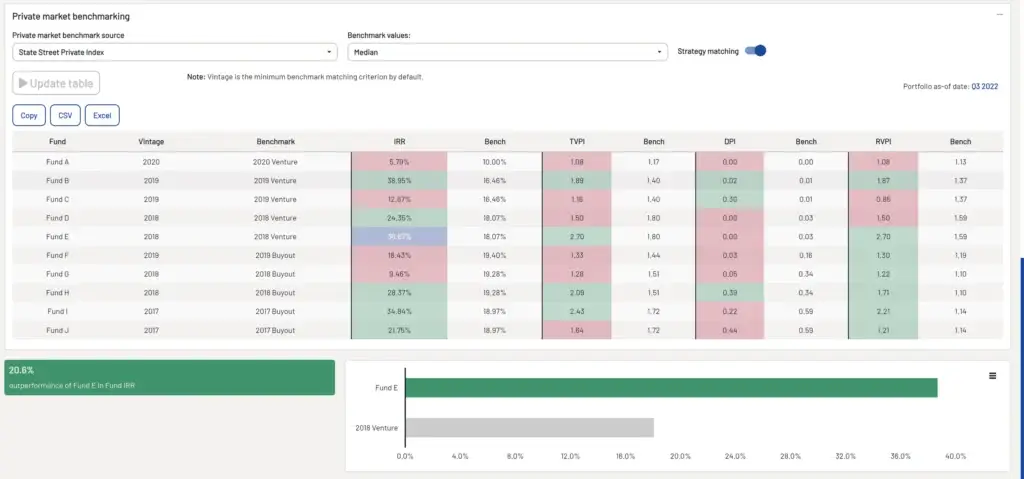Click Fund C's RVPI cell 0.86
The image size is (1024, 479).
click(883, 199)
